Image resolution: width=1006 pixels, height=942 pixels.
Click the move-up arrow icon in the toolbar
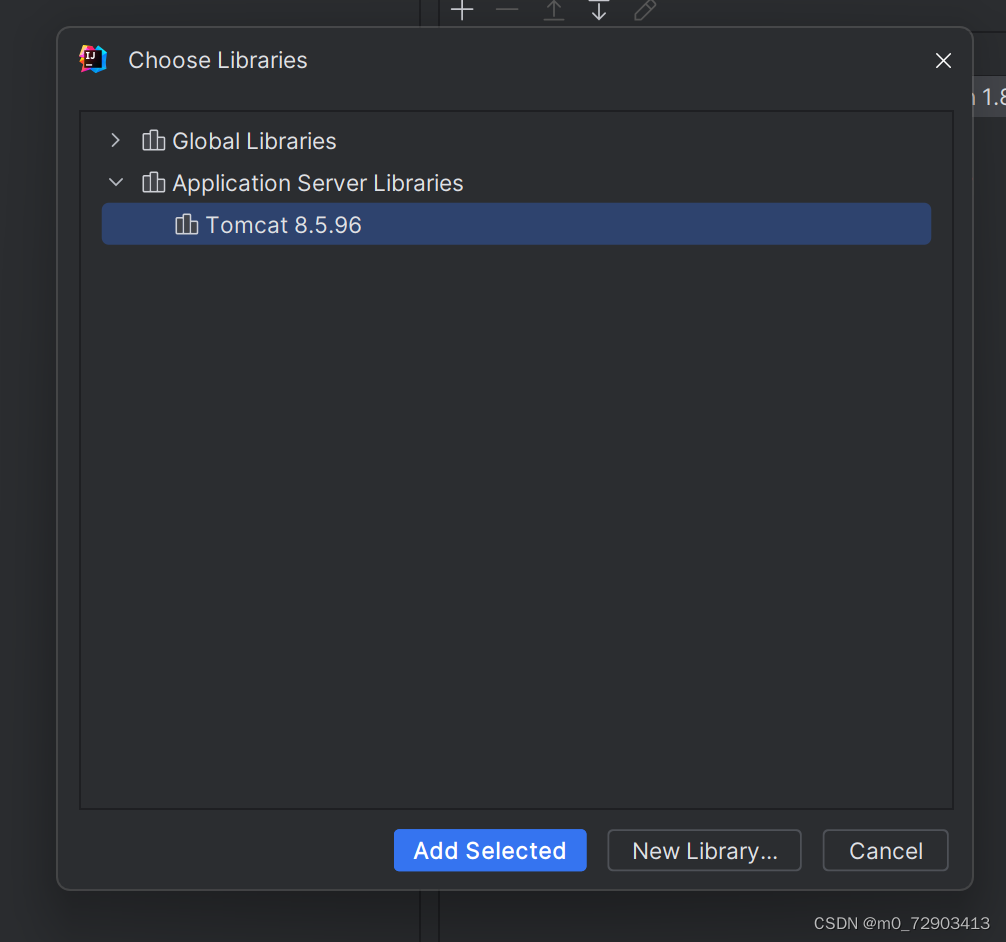point(553,11)
